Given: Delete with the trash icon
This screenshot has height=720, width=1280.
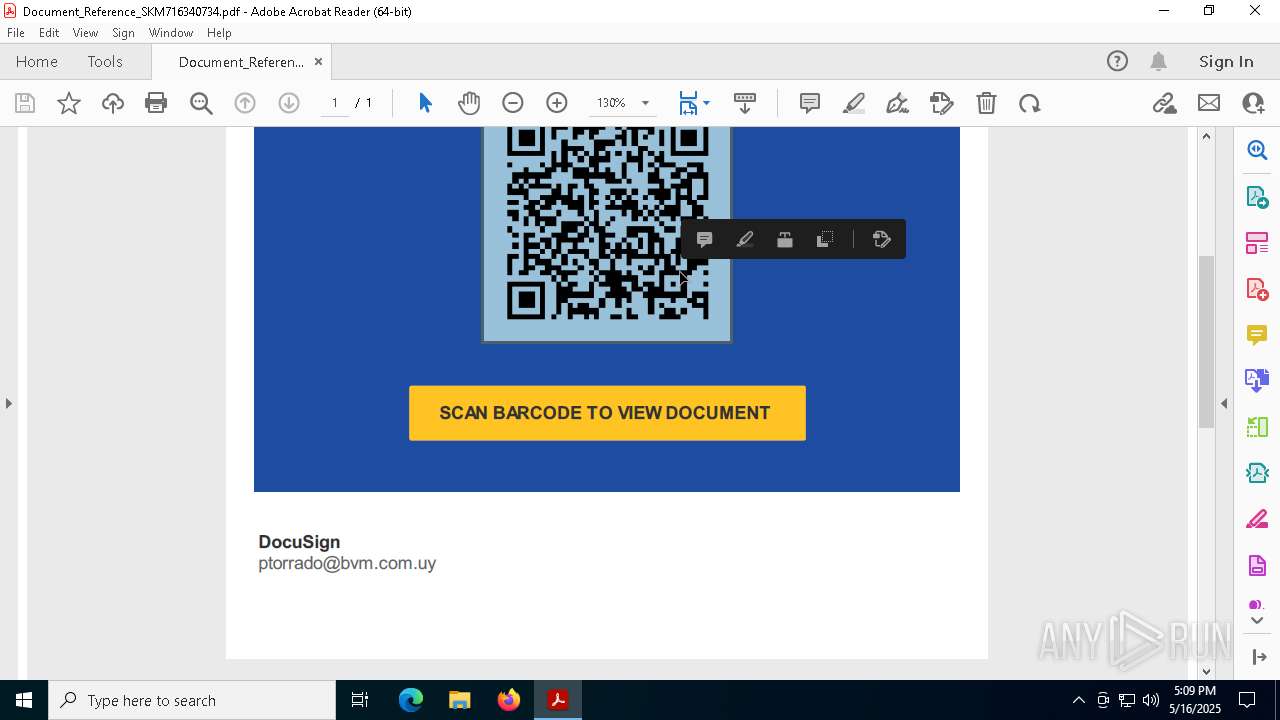Looking at the screenshot, I should tap(986, 103).
